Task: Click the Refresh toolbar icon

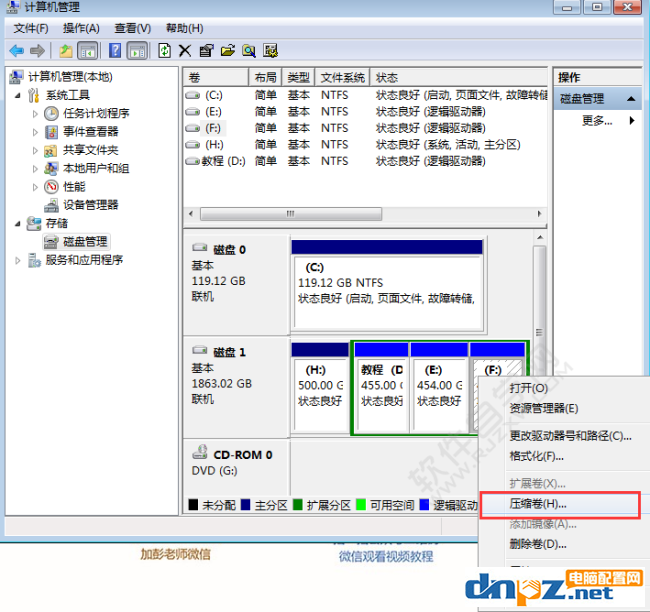Action: (x=165, y=51)
